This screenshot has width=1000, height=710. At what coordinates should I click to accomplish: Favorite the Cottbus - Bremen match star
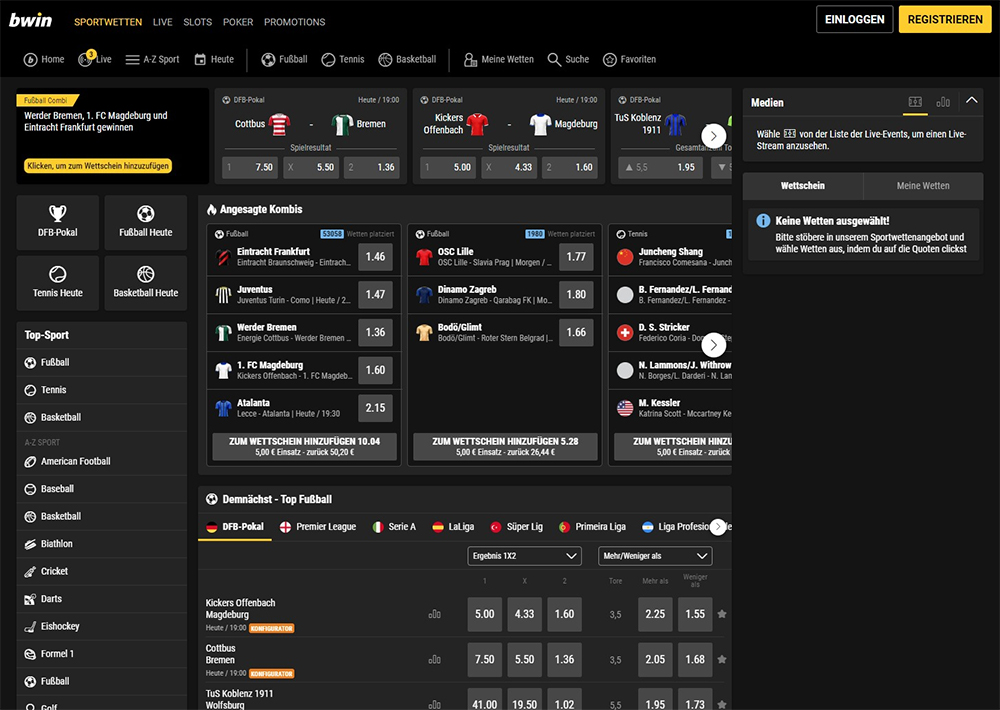722,659
